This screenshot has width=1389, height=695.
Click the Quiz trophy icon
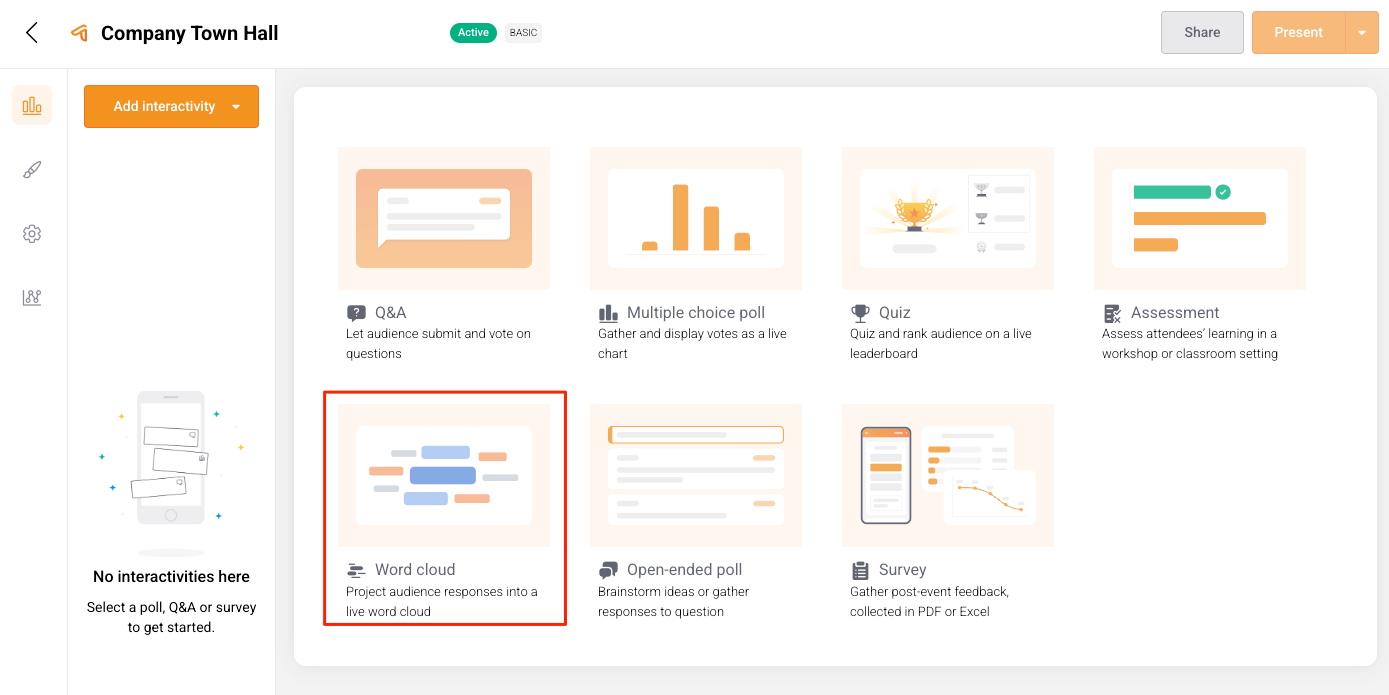coord(860,313)
